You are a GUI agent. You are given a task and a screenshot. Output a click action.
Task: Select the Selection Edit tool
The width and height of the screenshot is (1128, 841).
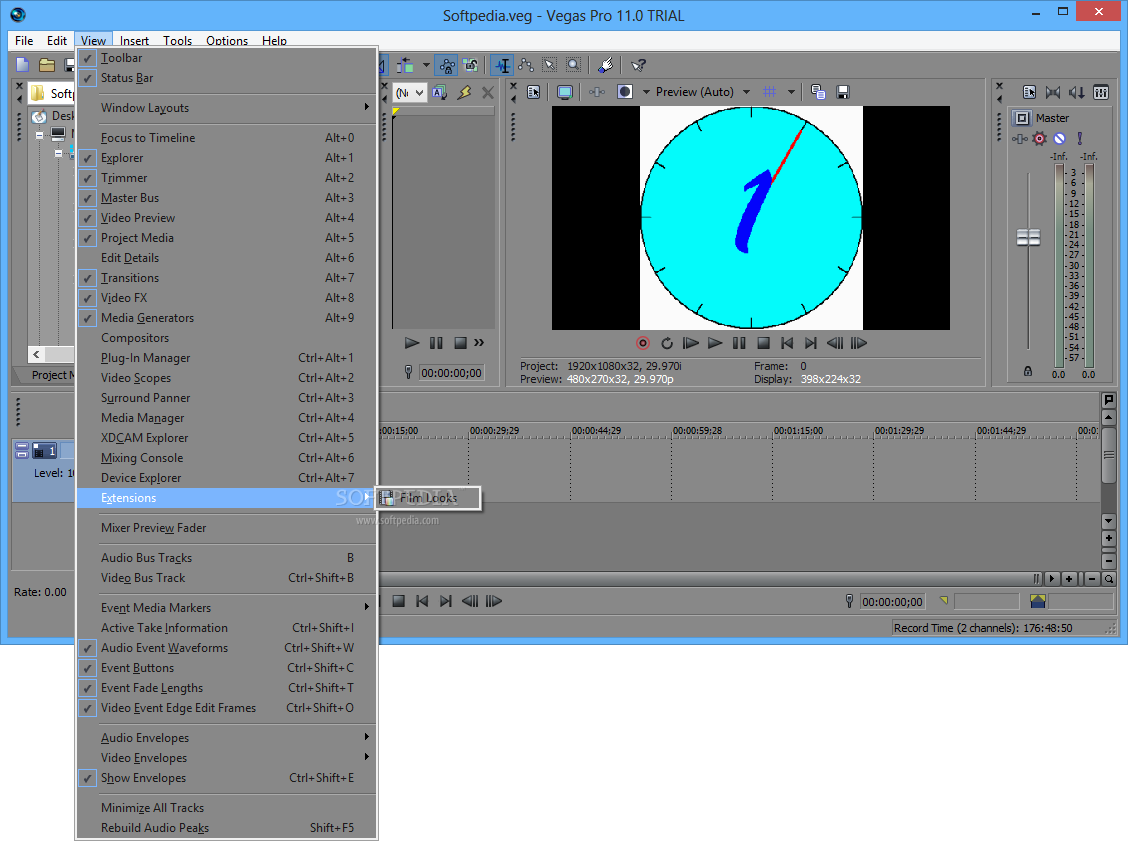pyautogui.click(x=550, y=65)
